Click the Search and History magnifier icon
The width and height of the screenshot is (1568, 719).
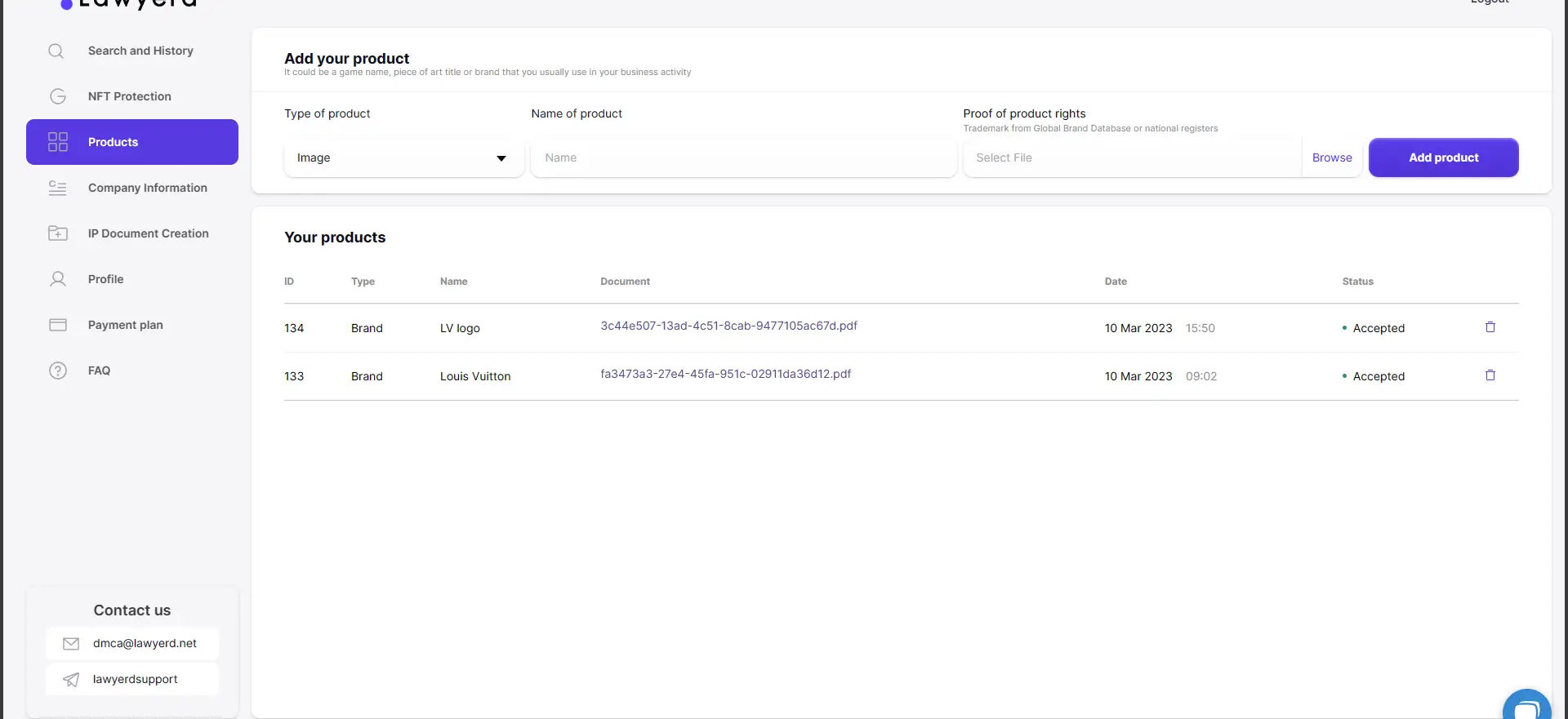pyautogui.click(x=56, y=51)
